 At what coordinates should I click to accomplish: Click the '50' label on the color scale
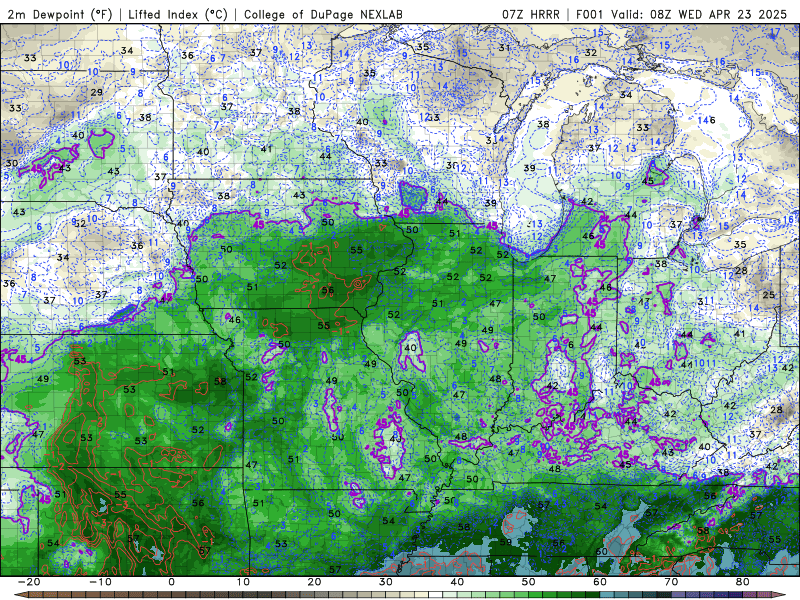click(x=529, y=582)
